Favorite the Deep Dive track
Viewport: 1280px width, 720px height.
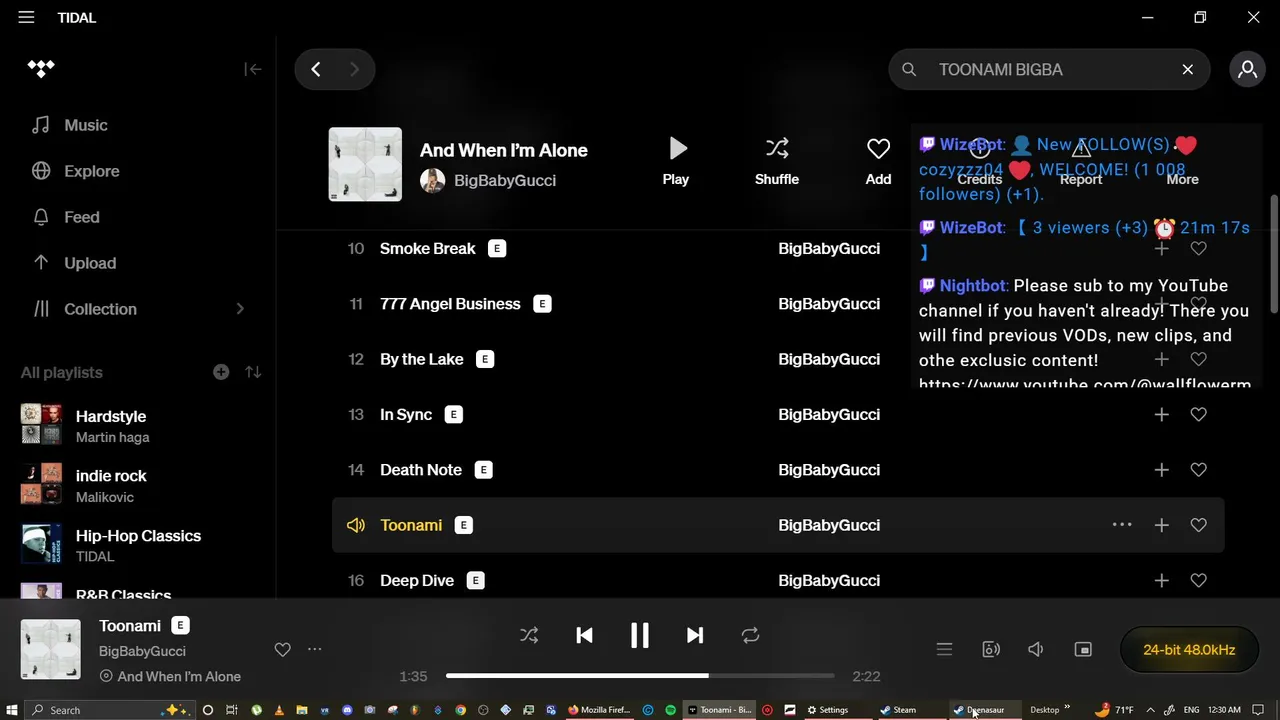(x=1198, y=580)
